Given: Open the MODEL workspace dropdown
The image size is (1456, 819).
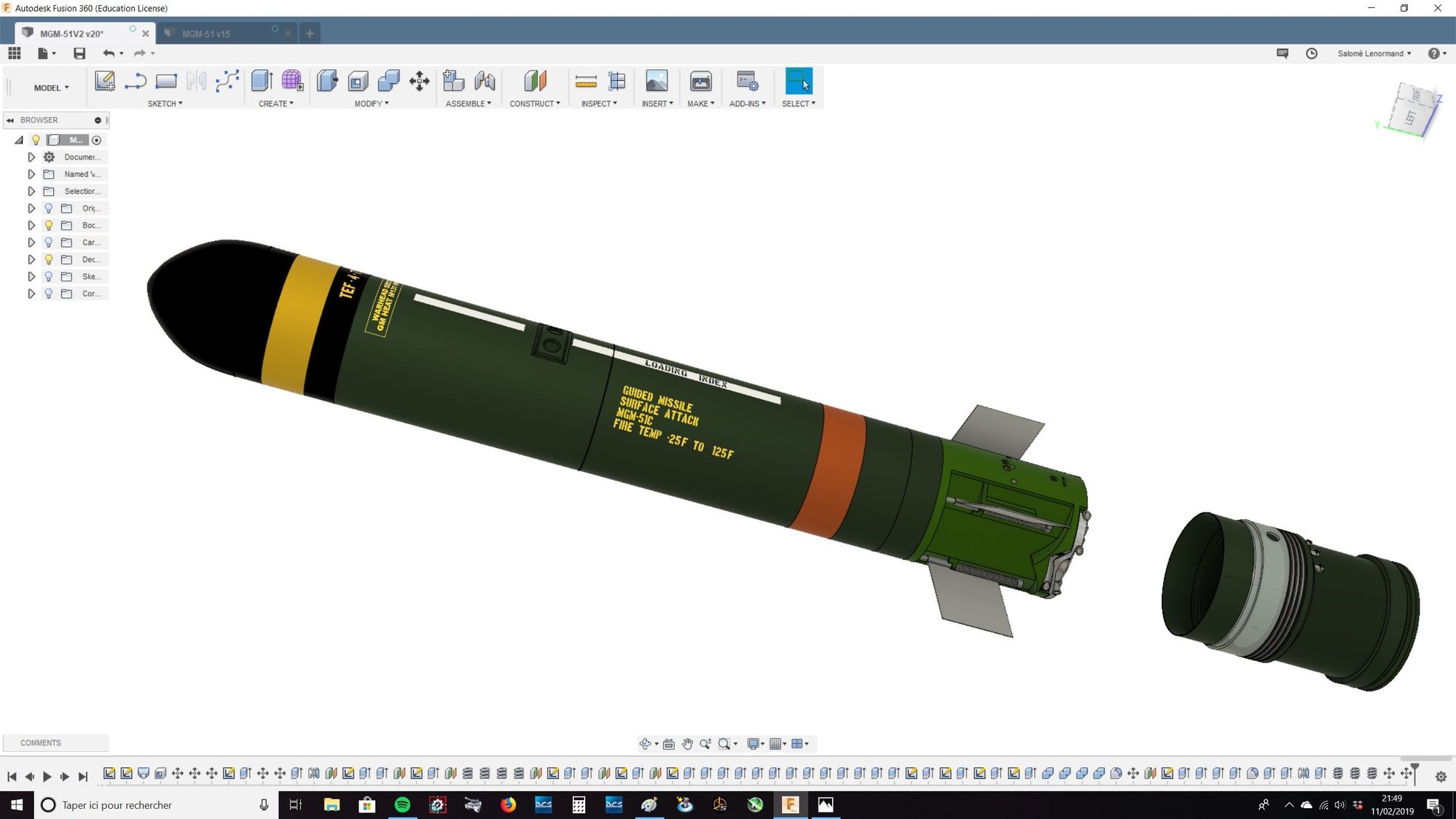Looking at the screenshot, I should pyautogui.click(x=50, y=87).
